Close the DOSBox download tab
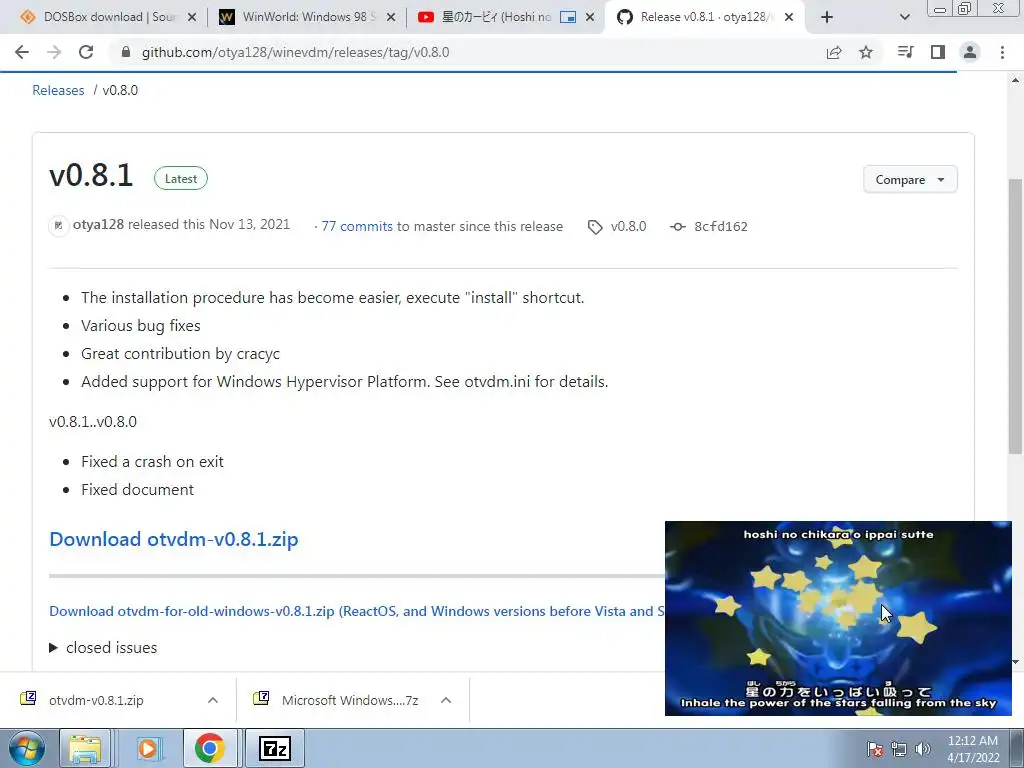 (x=192, y=18)
